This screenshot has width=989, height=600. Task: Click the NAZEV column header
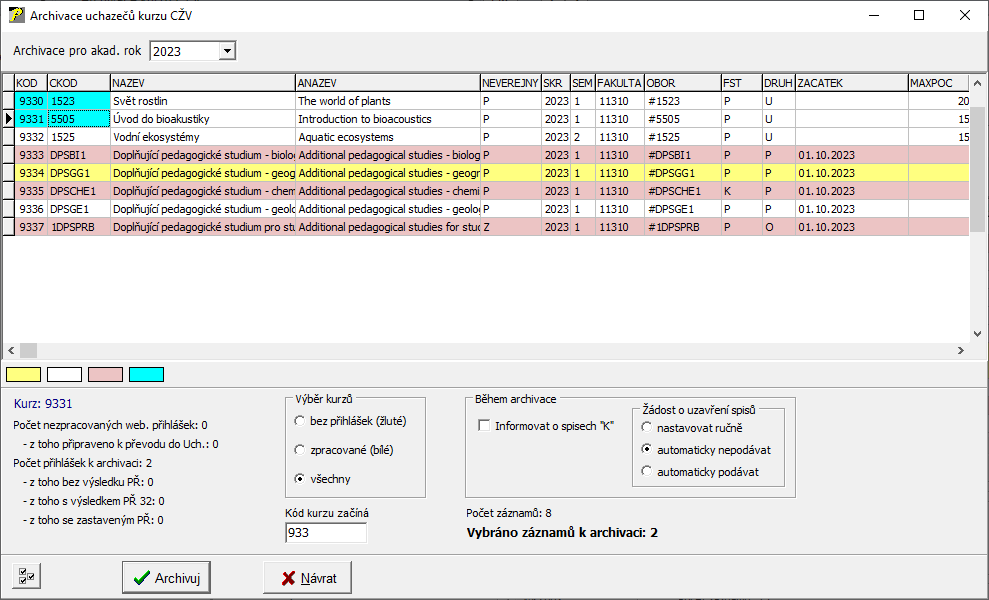tap(202, 83)
